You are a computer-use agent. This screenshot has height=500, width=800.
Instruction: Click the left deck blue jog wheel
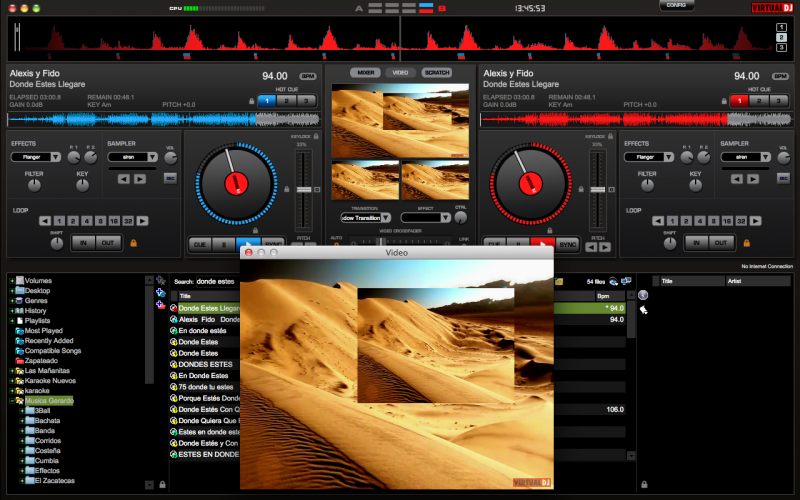(236, 184)
